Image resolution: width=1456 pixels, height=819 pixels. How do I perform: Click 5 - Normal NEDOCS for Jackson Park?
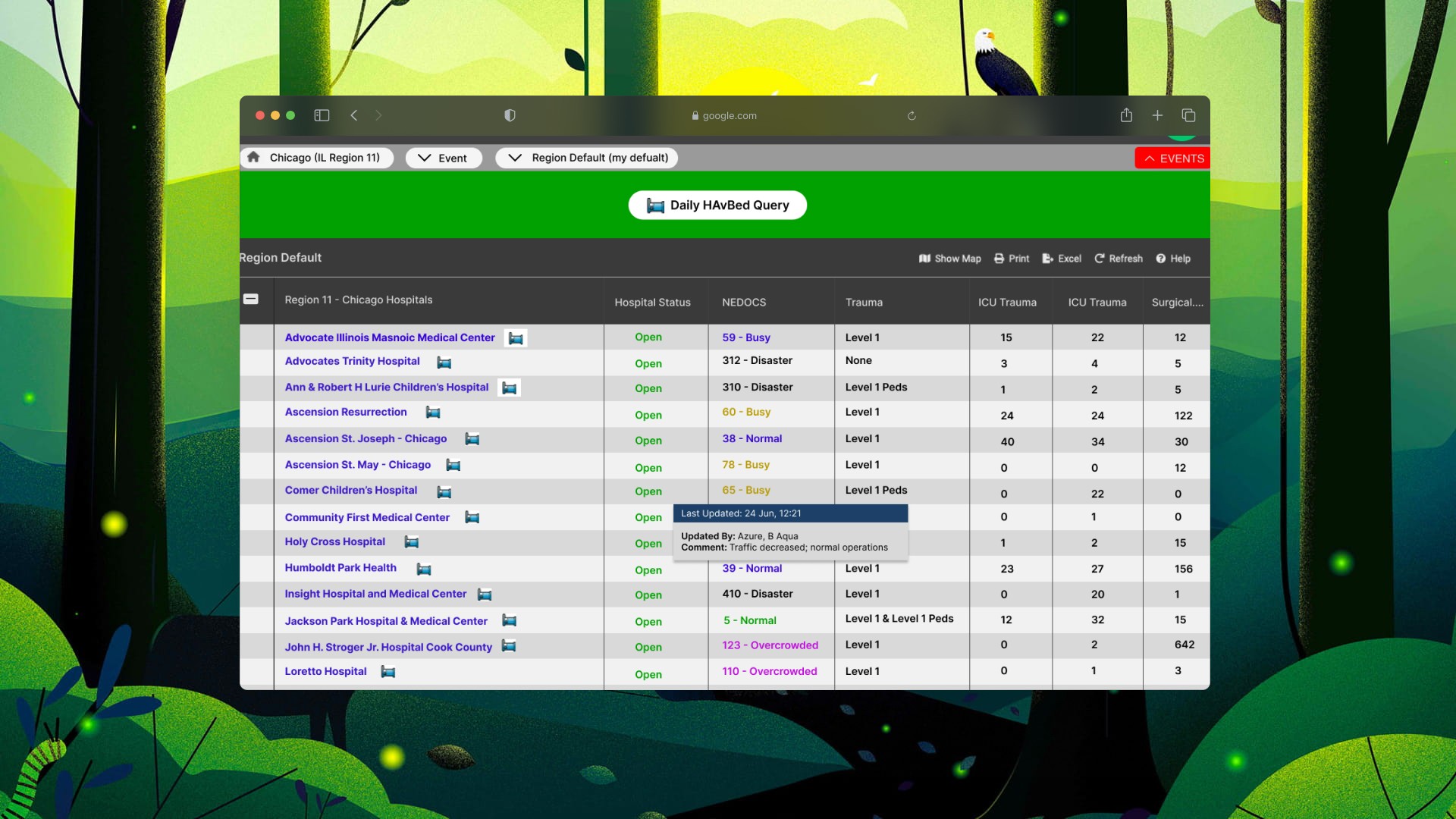(x=750, y=620)
